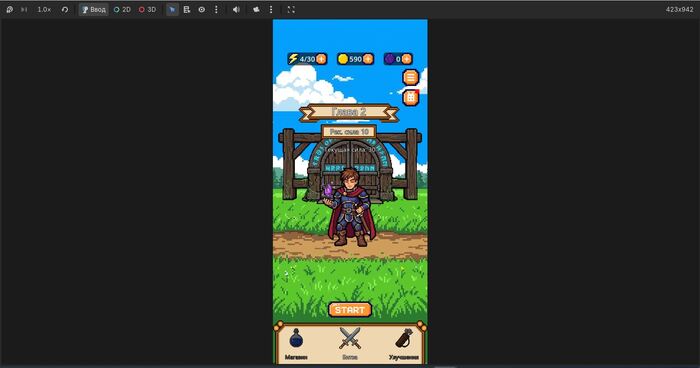
Task: Switch the viewport to 2D mode
Action: coord(122,9)
